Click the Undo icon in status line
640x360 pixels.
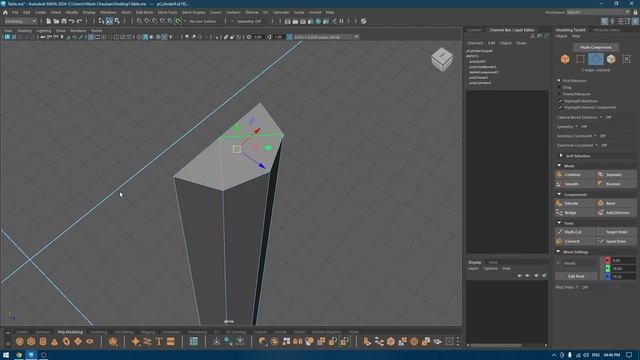click(72, 21)
